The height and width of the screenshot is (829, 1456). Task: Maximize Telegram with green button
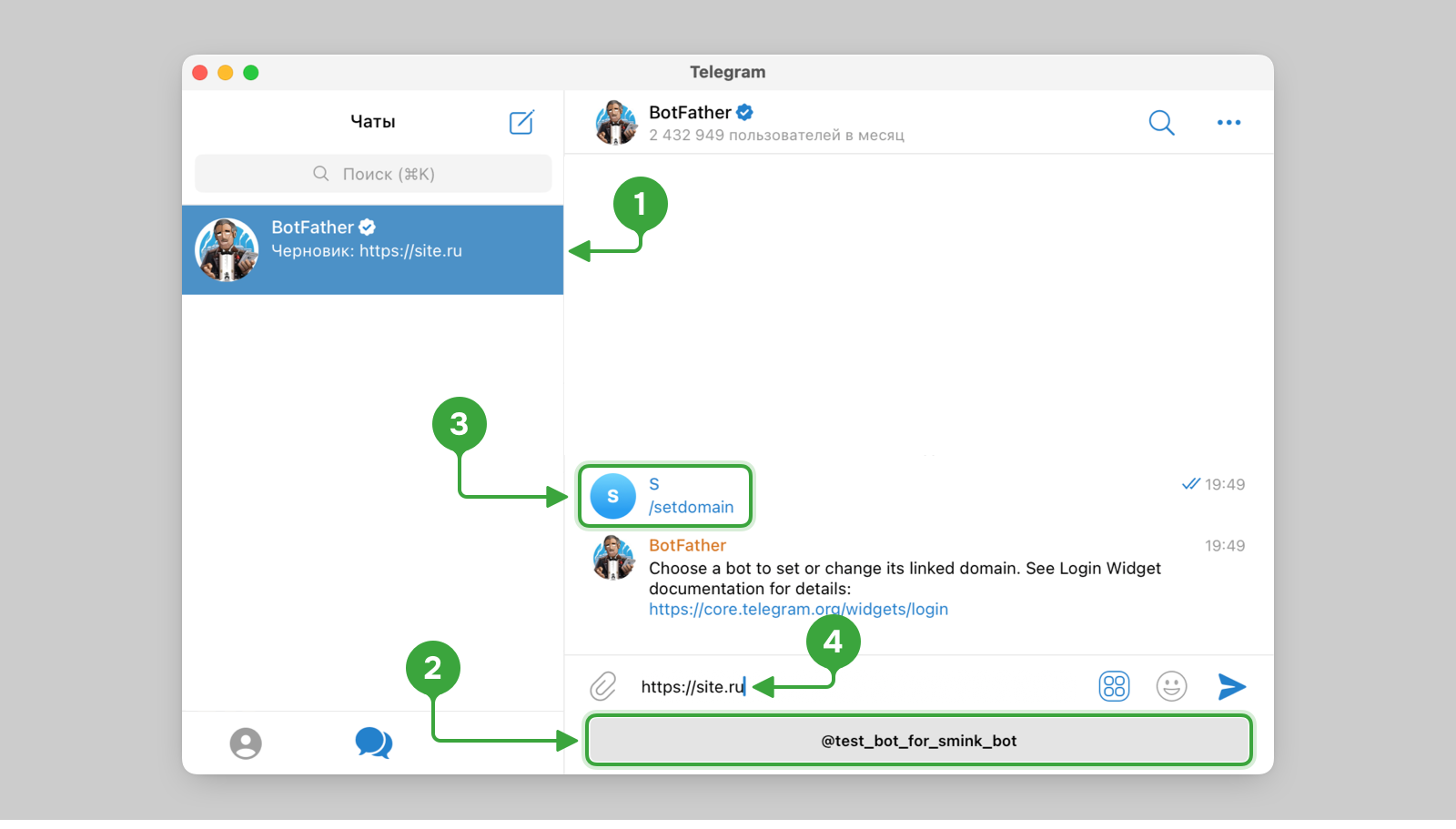(251, 73)
